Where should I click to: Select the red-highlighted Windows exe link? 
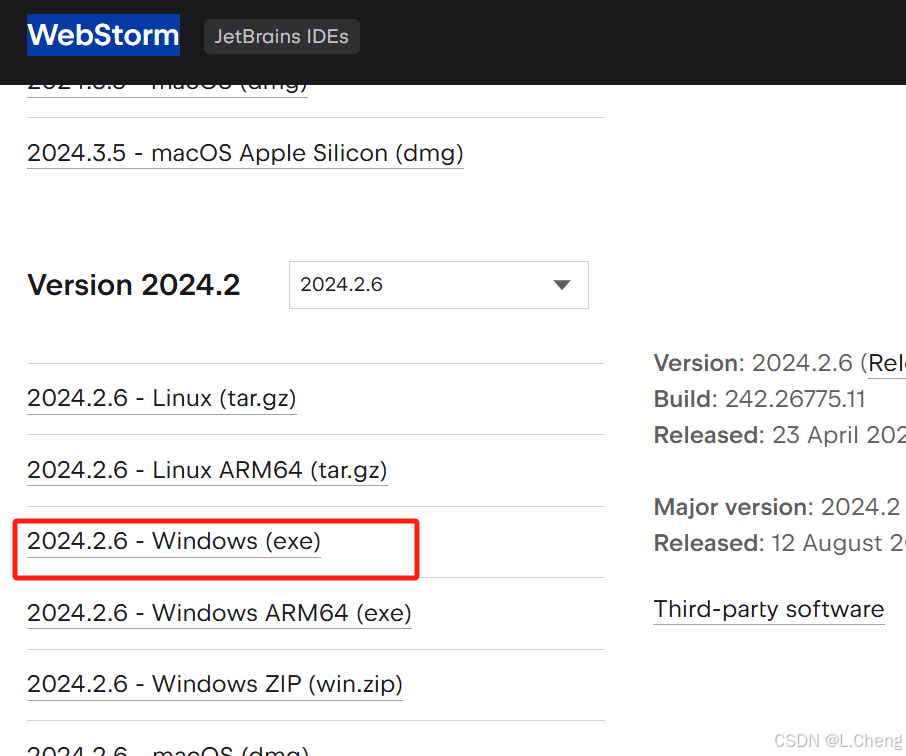pos(173,541)
